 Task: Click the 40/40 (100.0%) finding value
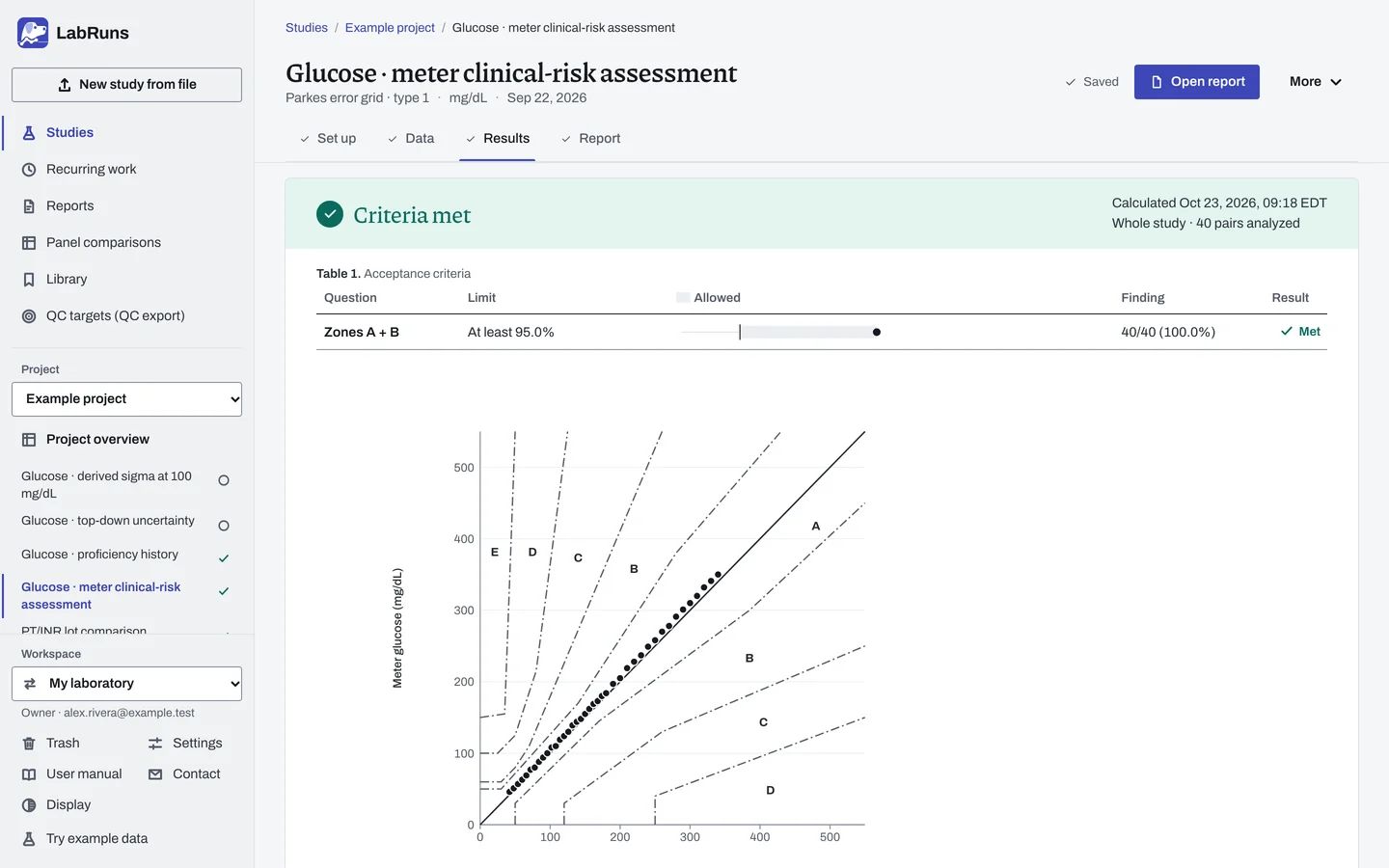tap(1168, 332)
